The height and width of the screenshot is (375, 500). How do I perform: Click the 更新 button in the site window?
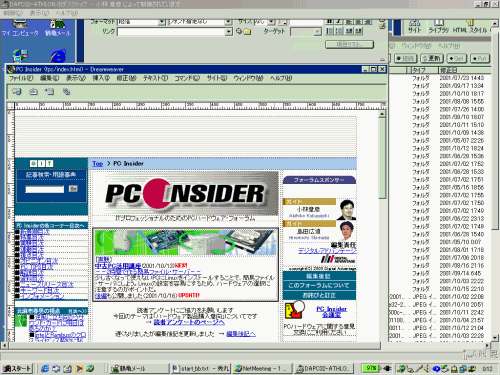(431, 59)
